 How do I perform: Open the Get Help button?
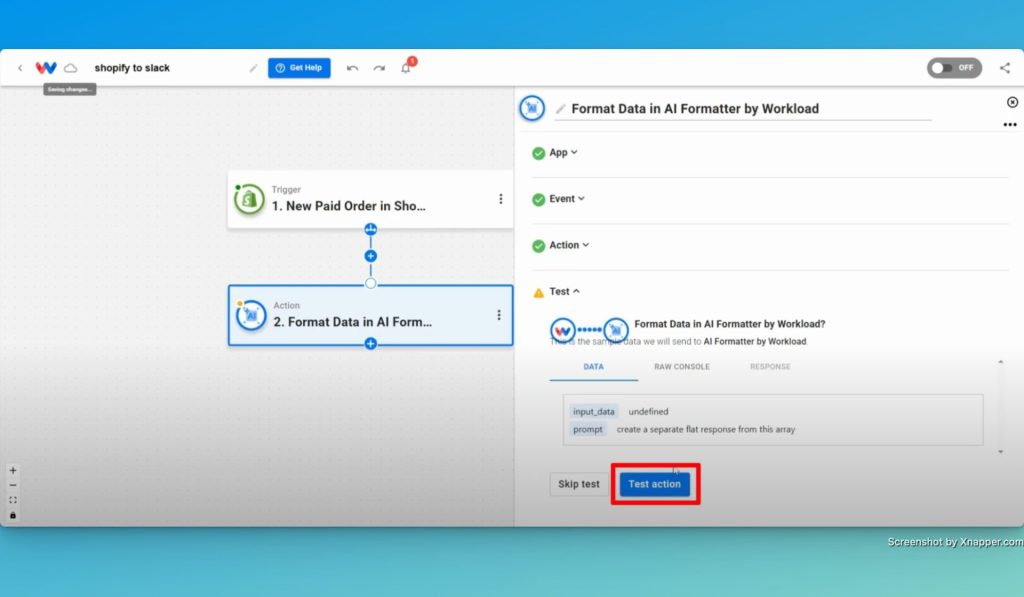pos(299,68)
